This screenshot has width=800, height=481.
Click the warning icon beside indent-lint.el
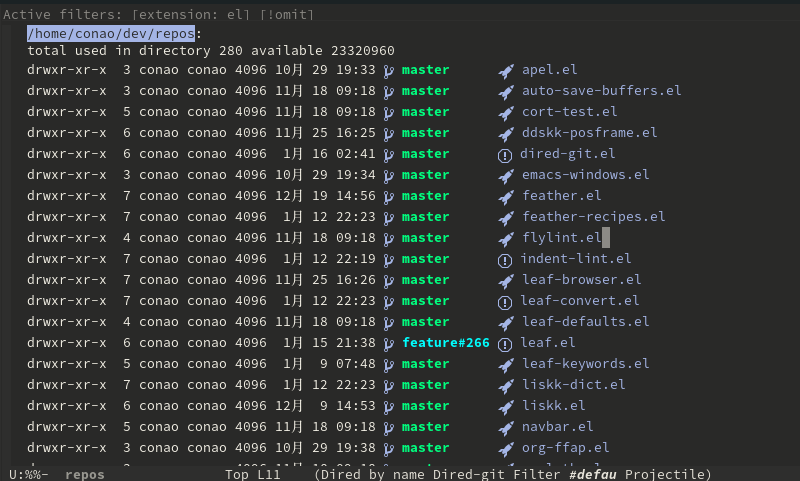505,260
